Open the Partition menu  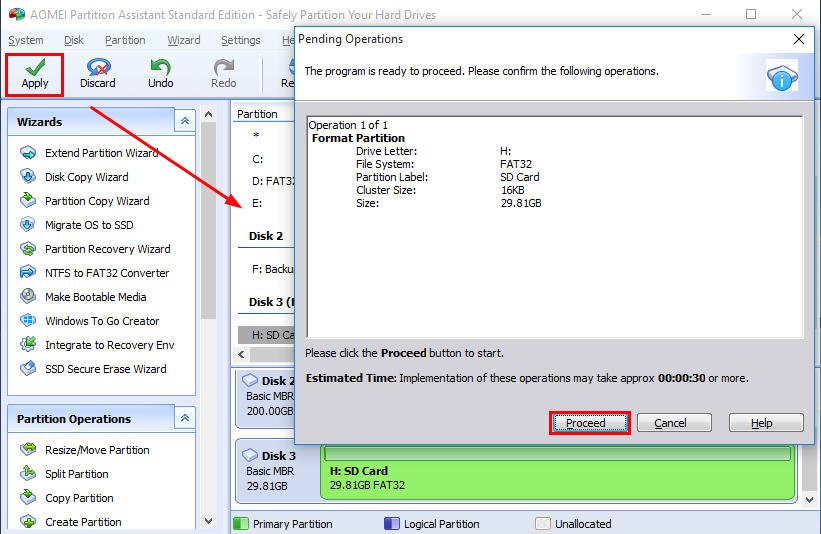click(x=125, y=40)
